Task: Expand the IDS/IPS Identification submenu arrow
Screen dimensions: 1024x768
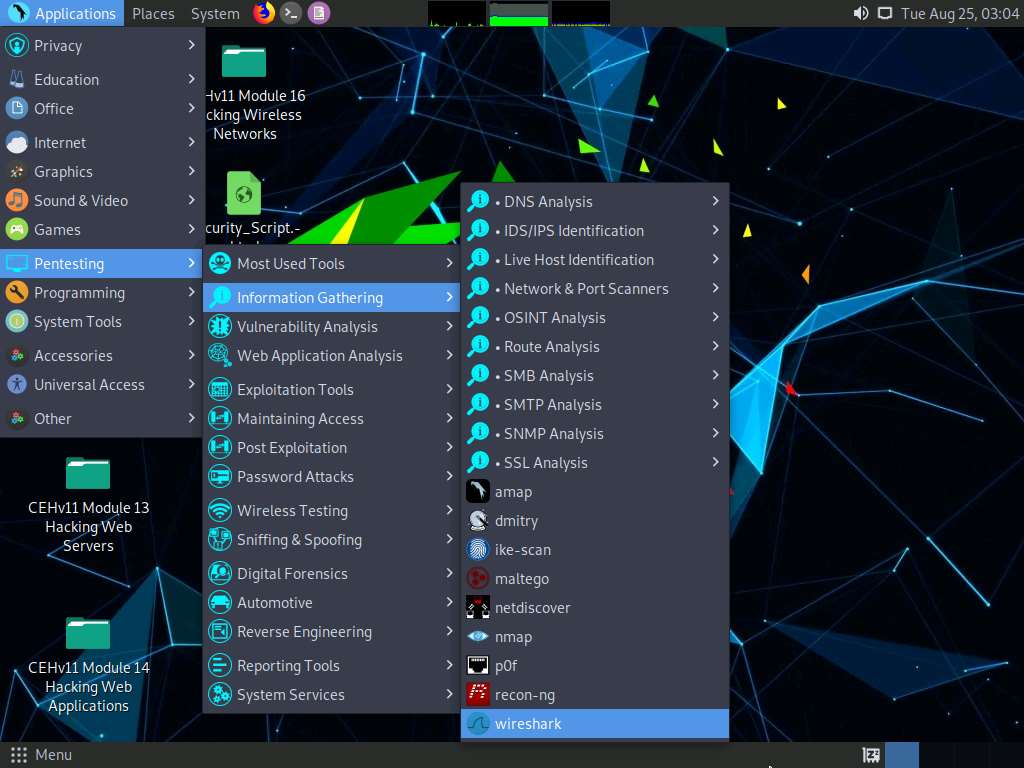Action: coord(715,230)
